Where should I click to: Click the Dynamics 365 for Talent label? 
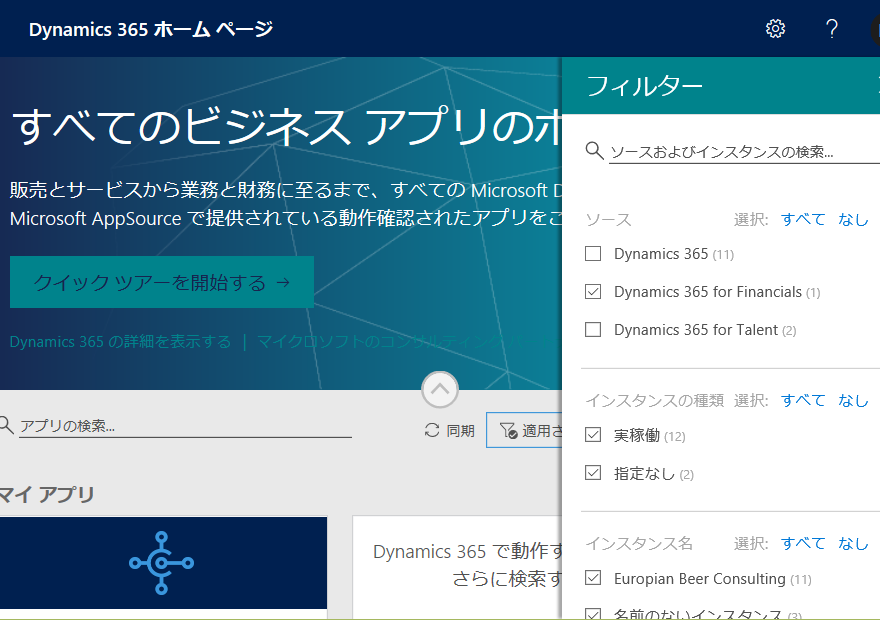[x=696, y=330]
